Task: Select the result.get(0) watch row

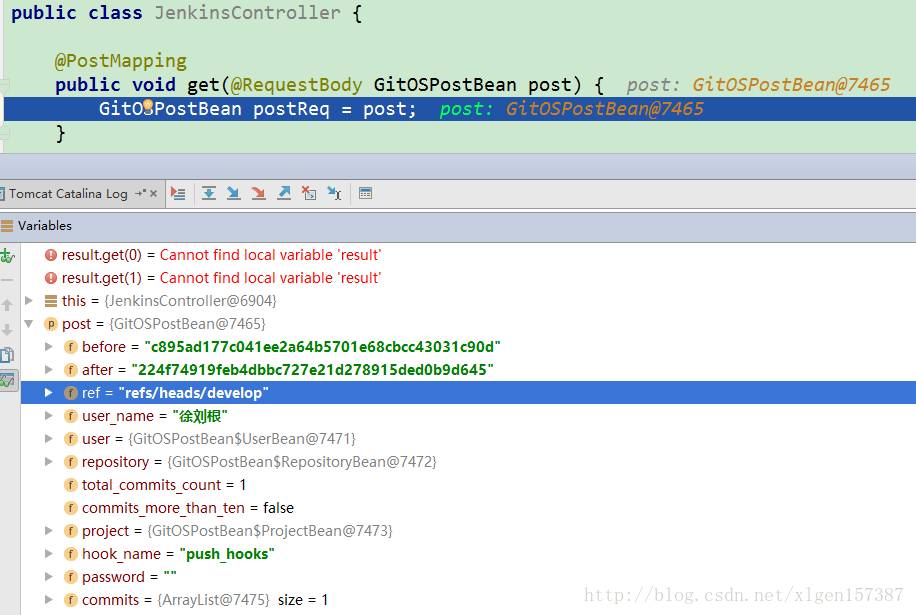Action: 468,255
